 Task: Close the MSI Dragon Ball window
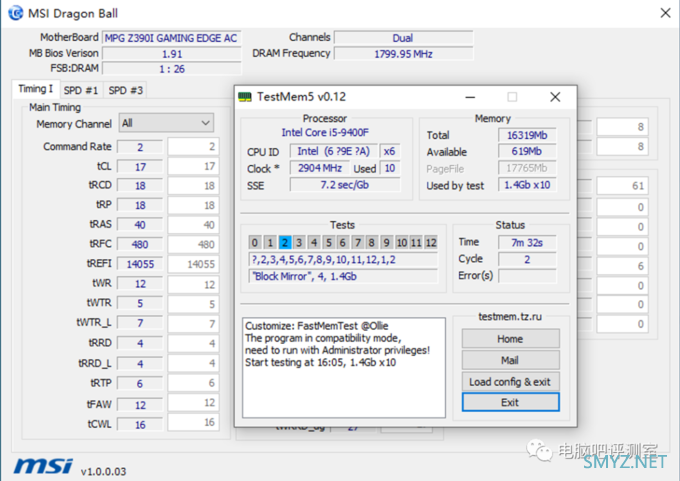pyautogui.click(x=666, y=13)
